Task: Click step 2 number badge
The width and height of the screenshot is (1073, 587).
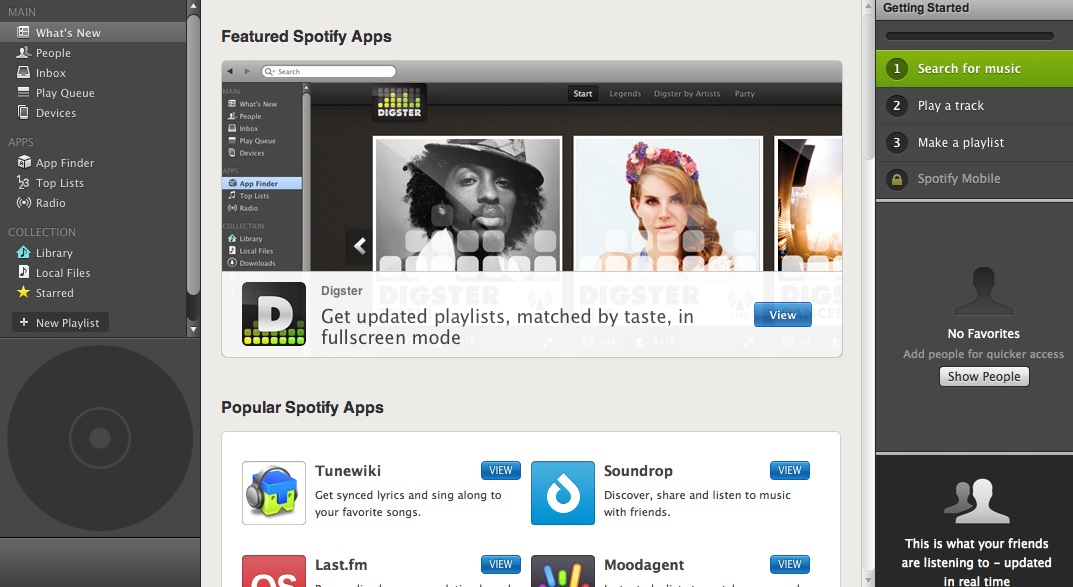Action: (x=896, y=105)
